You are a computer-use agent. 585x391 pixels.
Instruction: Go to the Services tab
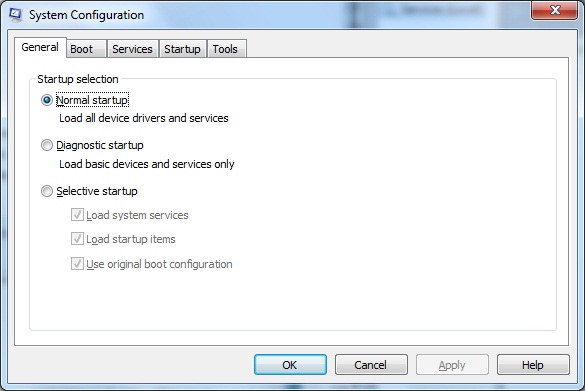pos(132,49)
